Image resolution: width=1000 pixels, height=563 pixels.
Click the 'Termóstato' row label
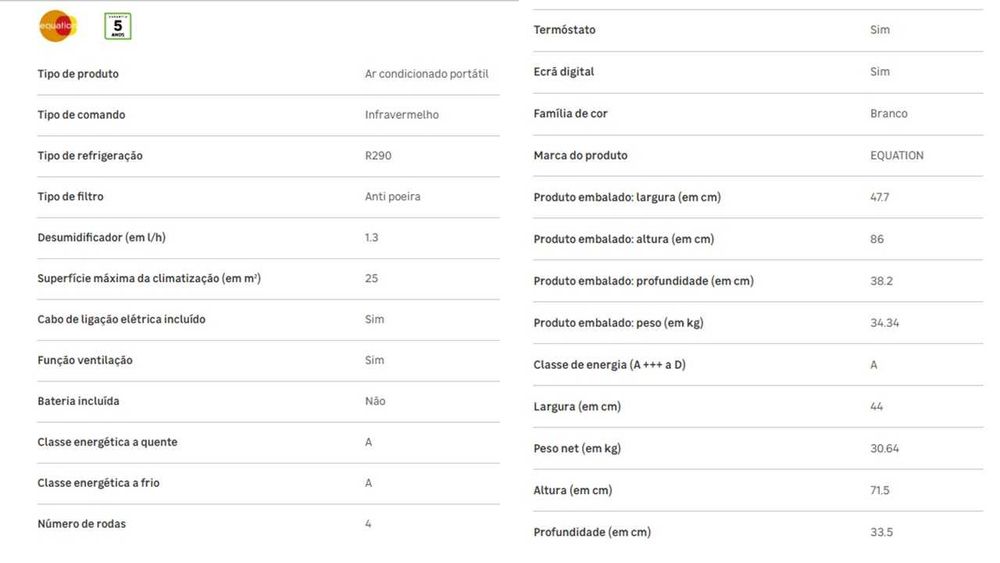(565, 30)
